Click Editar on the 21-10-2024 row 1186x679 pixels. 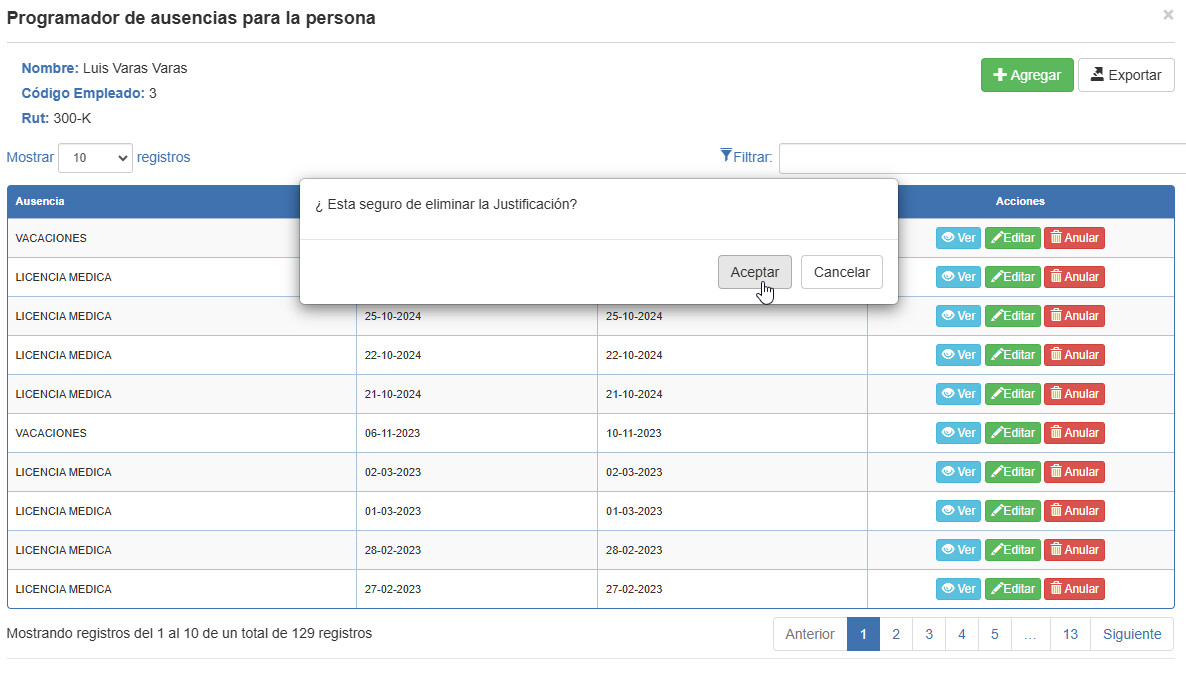point(1012,394)
